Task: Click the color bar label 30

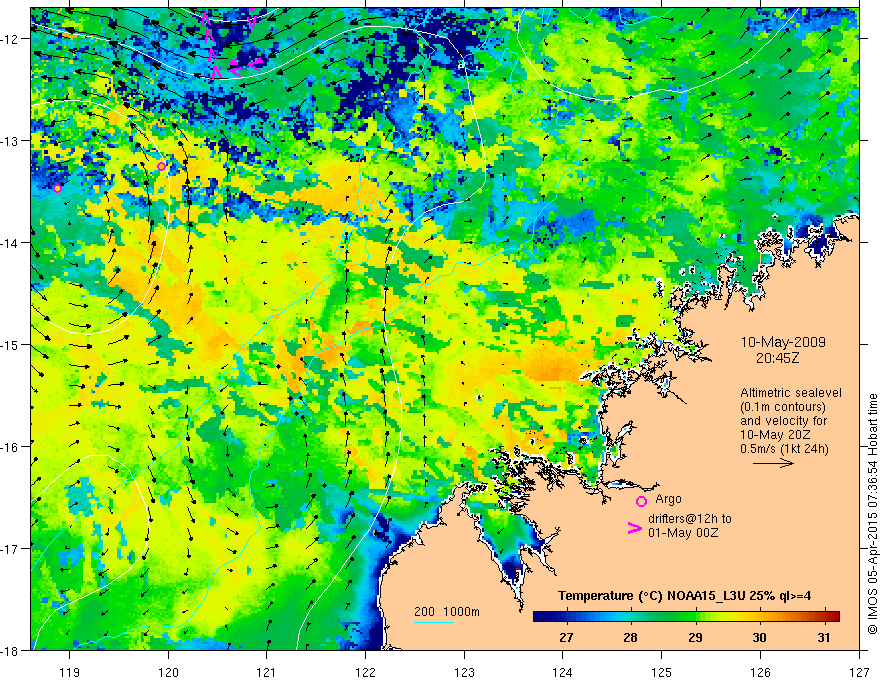Action: tap(759, 637)
